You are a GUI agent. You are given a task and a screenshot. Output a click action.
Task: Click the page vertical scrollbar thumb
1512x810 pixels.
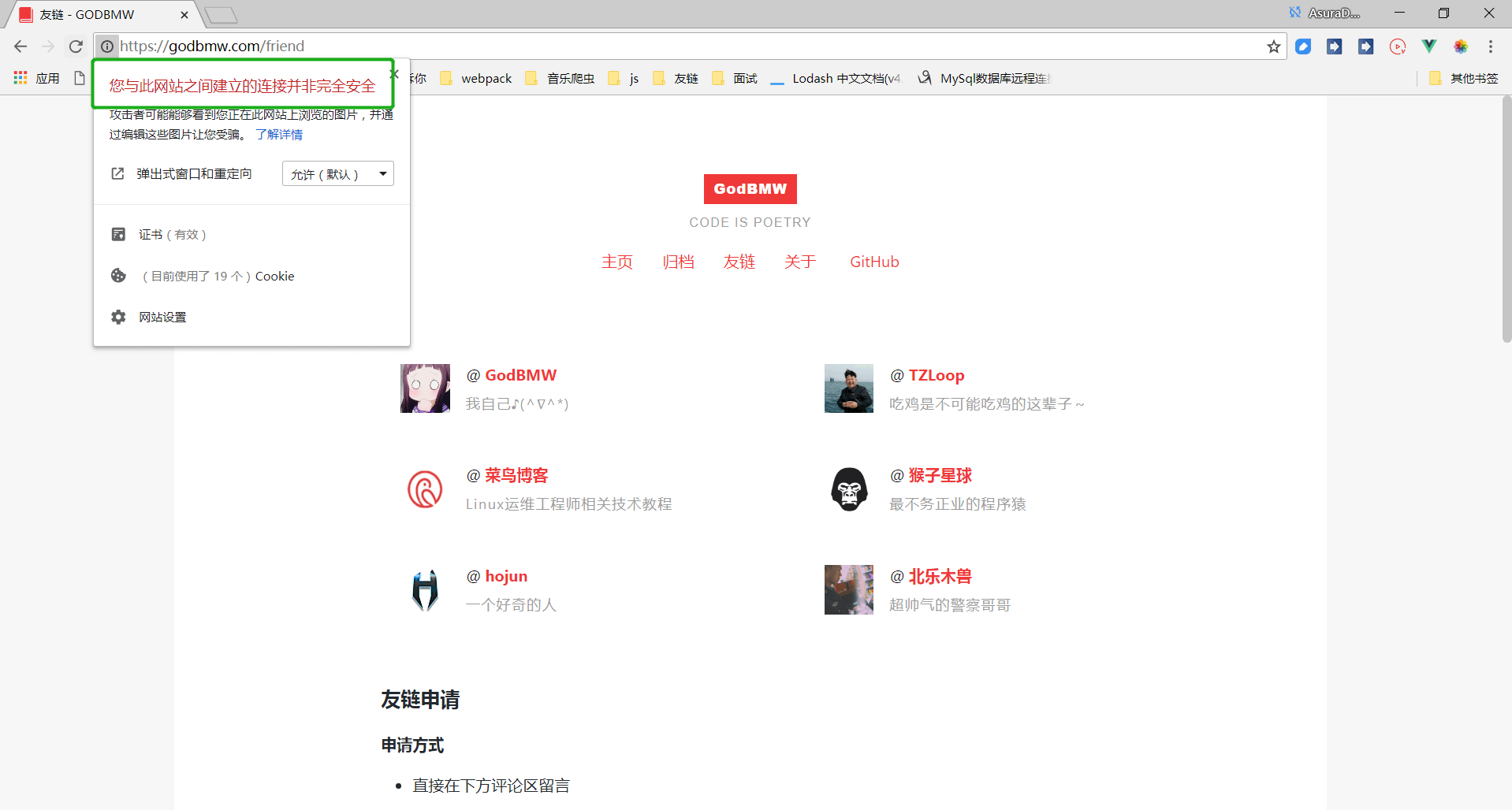(1506, 221)
